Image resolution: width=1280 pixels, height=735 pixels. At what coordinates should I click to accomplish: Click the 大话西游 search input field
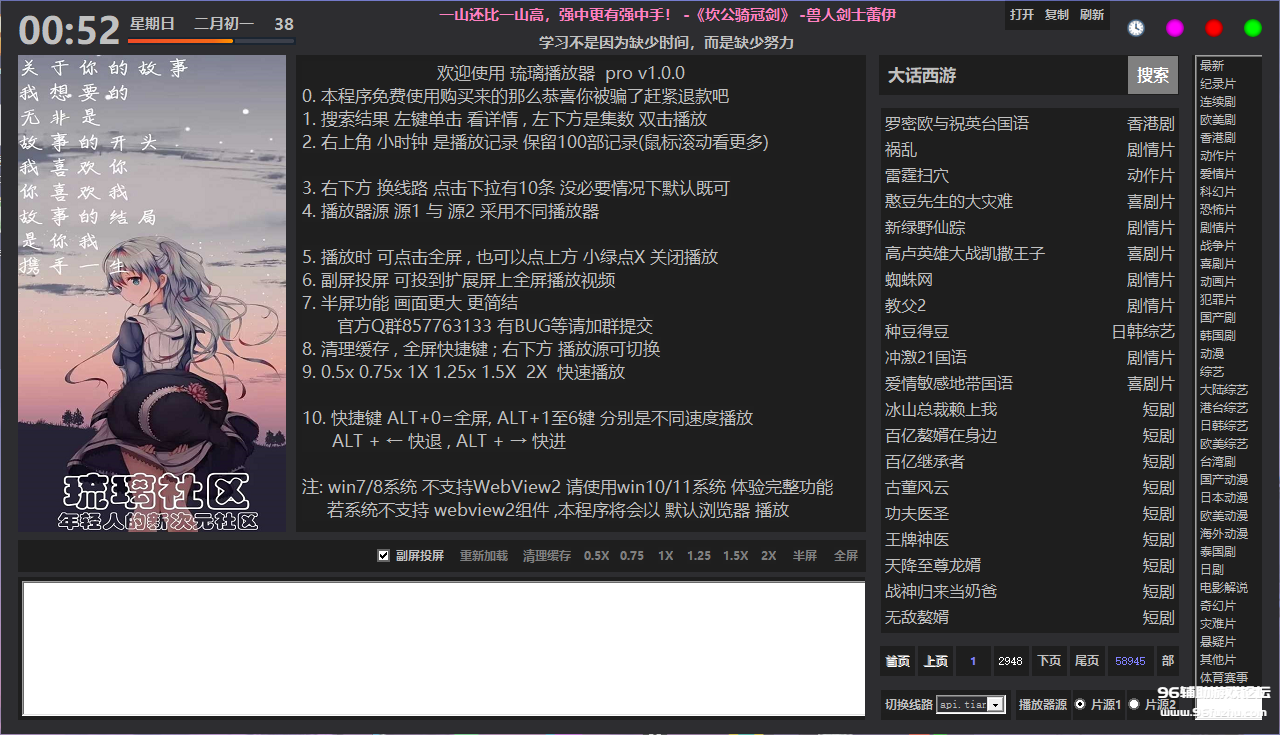(1003, 75)
